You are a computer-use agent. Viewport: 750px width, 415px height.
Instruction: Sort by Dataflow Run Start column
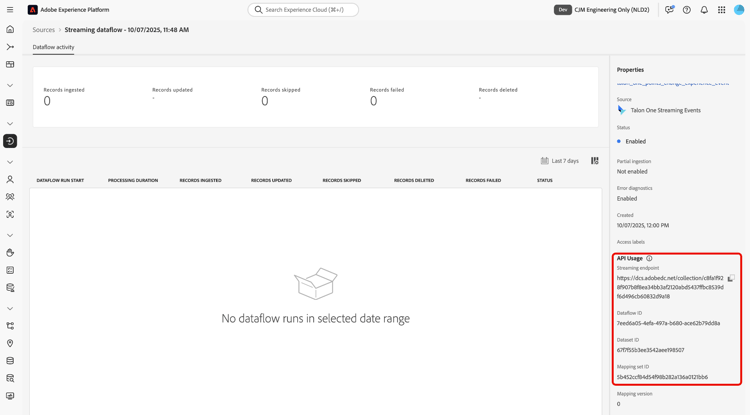click(60, 180)
